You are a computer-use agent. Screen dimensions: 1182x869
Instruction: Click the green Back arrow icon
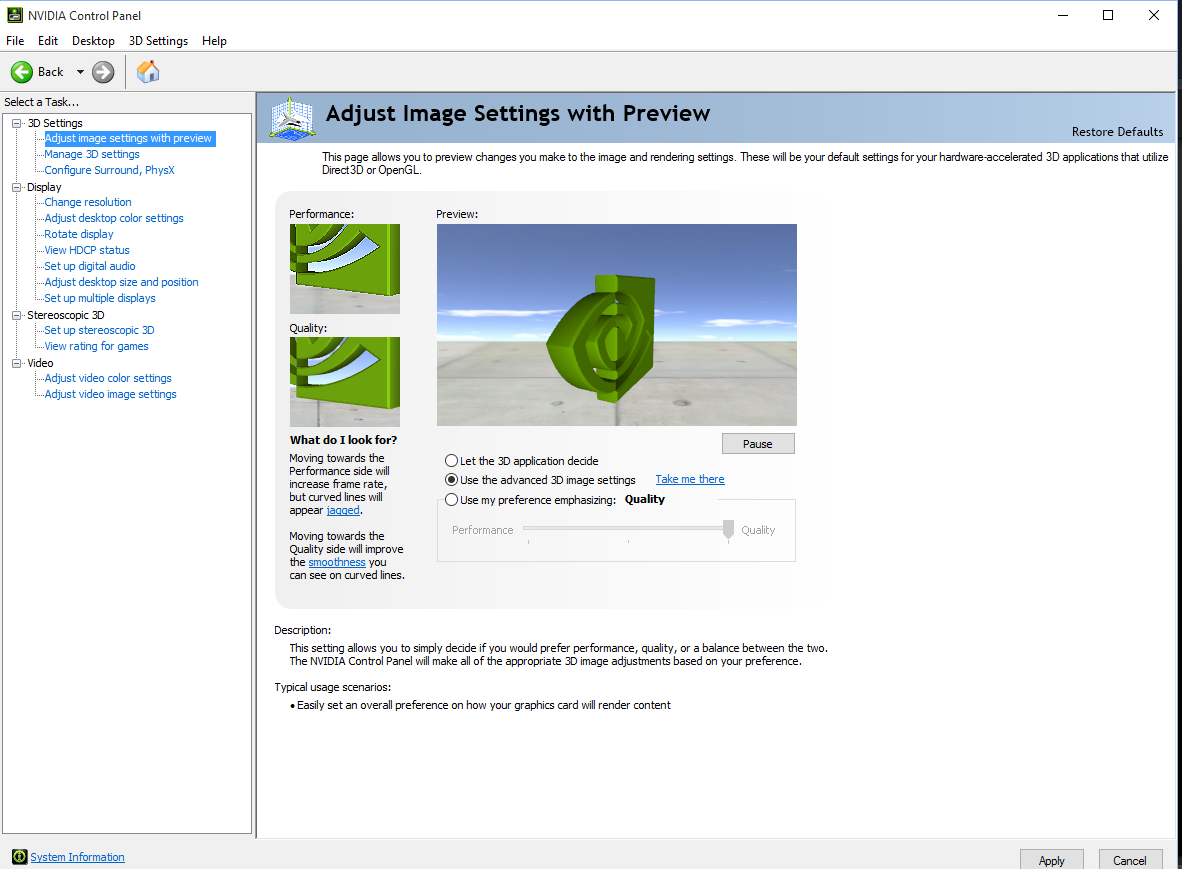tap(22, 72)
